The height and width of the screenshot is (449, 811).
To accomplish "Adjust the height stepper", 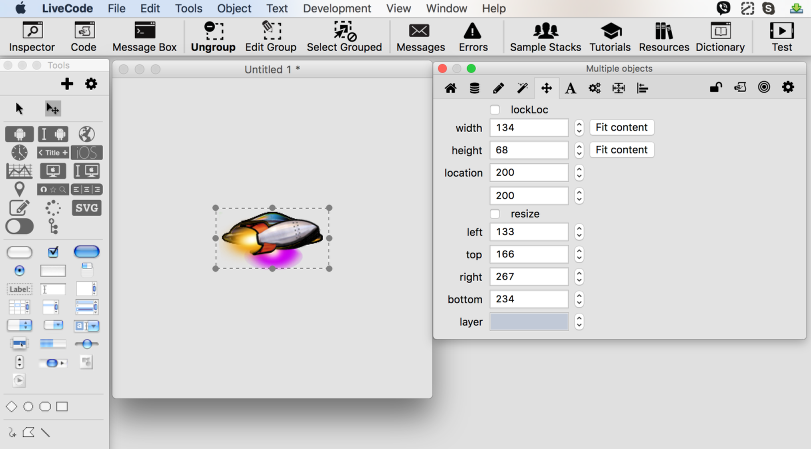I will (579, 150).
